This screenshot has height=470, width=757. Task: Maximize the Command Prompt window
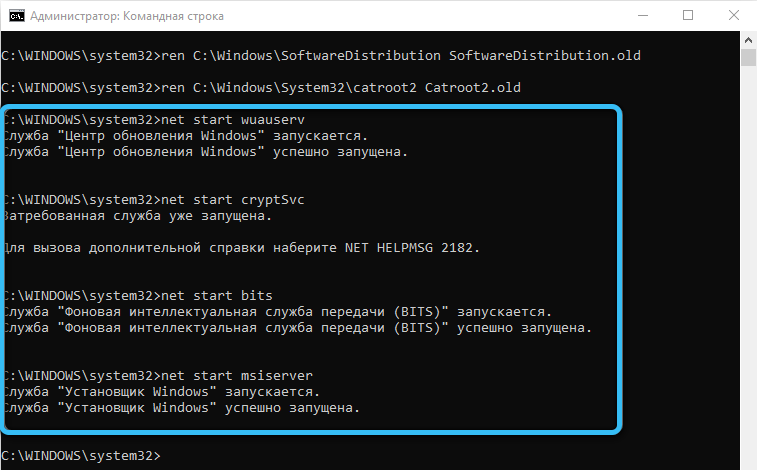pos(688,15)
